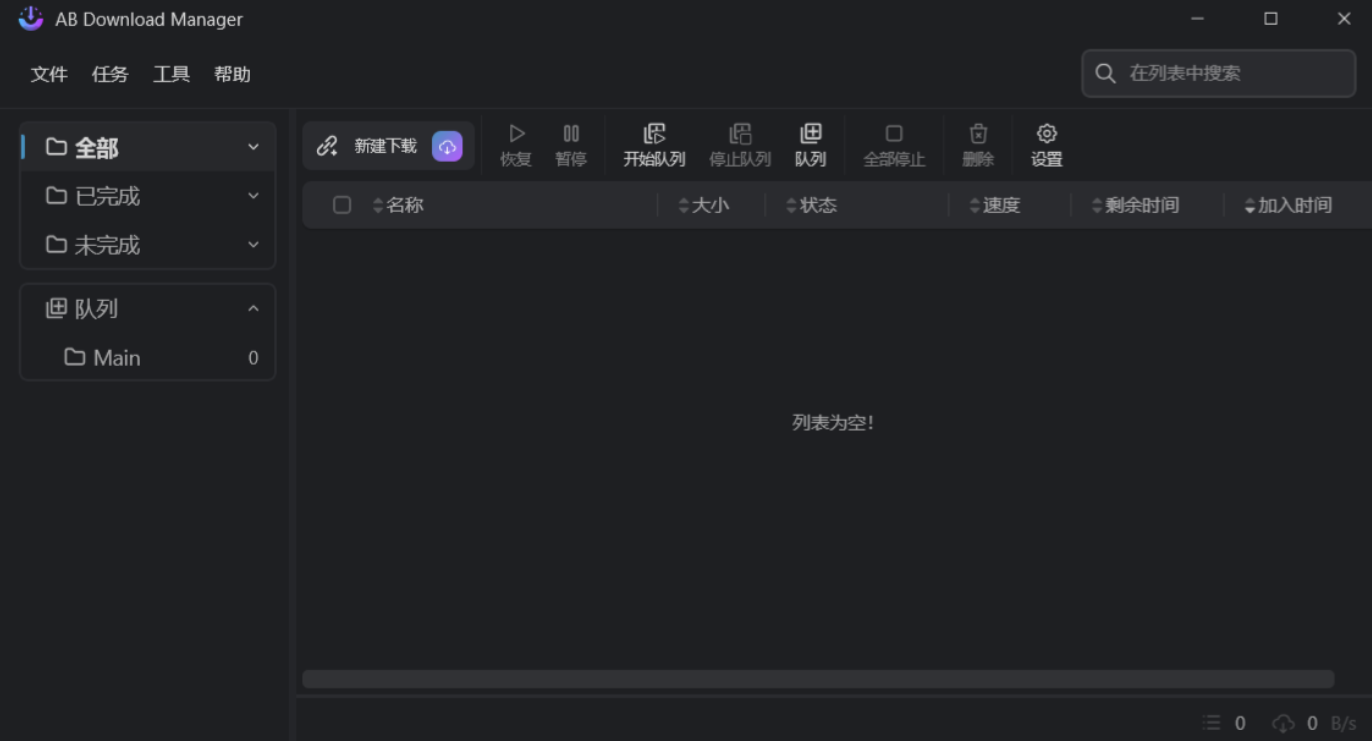The image size is (1372, 741).
Task: Click the list count icon in status bar
Action: 1211,722
